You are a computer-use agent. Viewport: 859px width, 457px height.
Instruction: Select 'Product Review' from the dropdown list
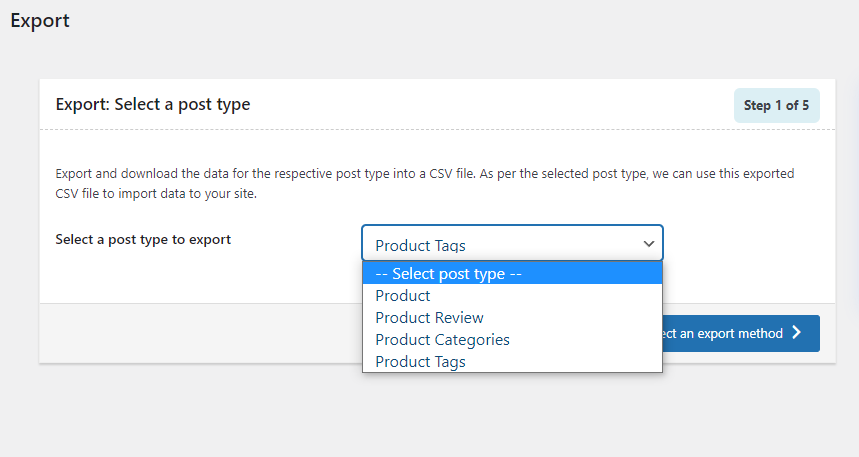click(x=429, y=318)
